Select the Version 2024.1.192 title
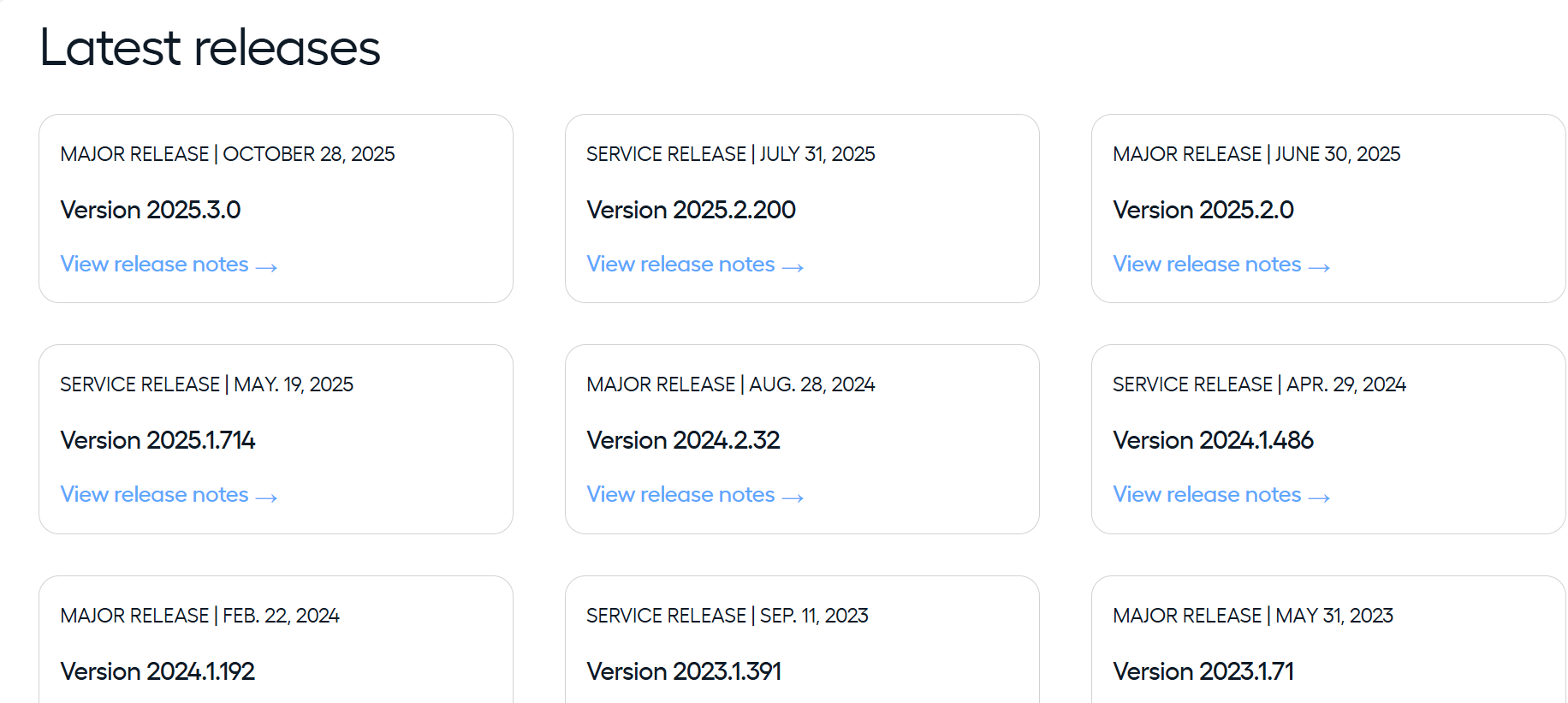This screenshot has width=1568, height=703. click(157, 671)
